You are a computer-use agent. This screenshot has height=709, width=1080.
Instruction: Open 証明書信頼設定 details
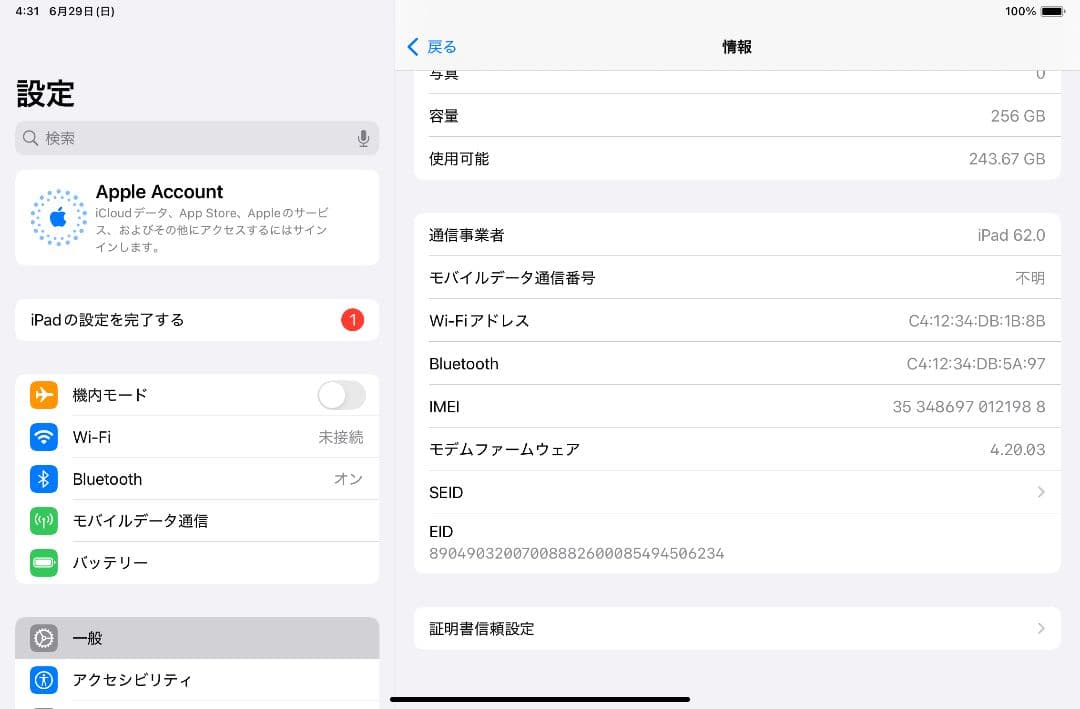[737, 628]
